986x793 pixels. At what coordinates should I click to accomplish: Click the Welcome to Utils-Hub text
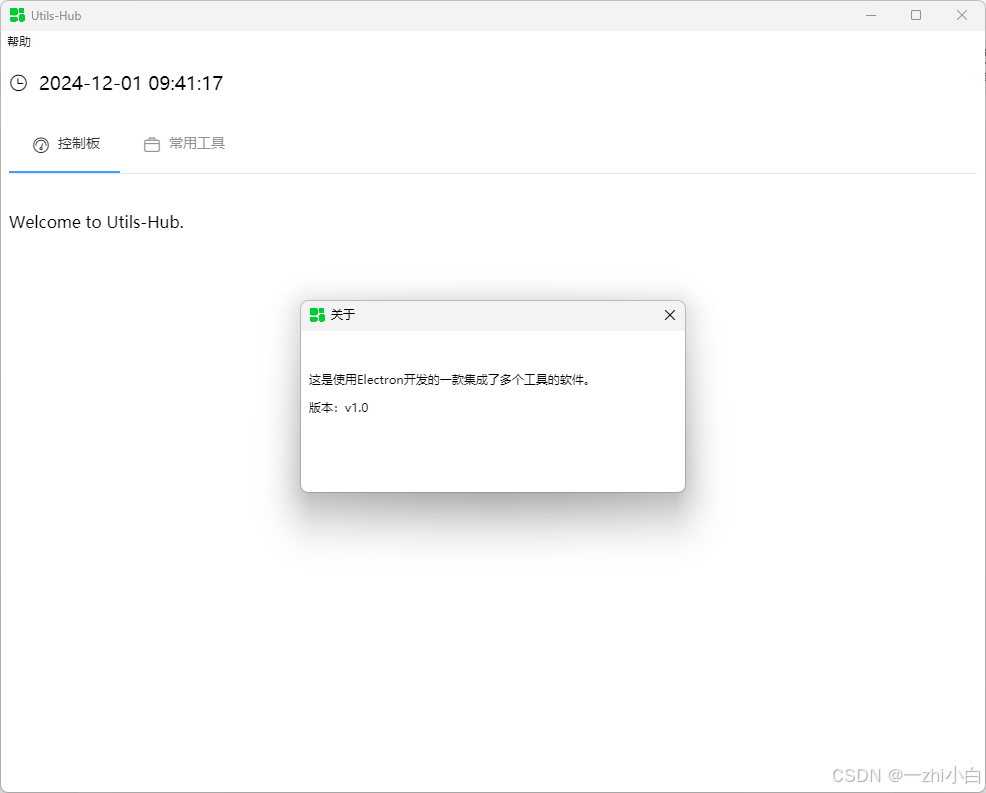point(96,222)
